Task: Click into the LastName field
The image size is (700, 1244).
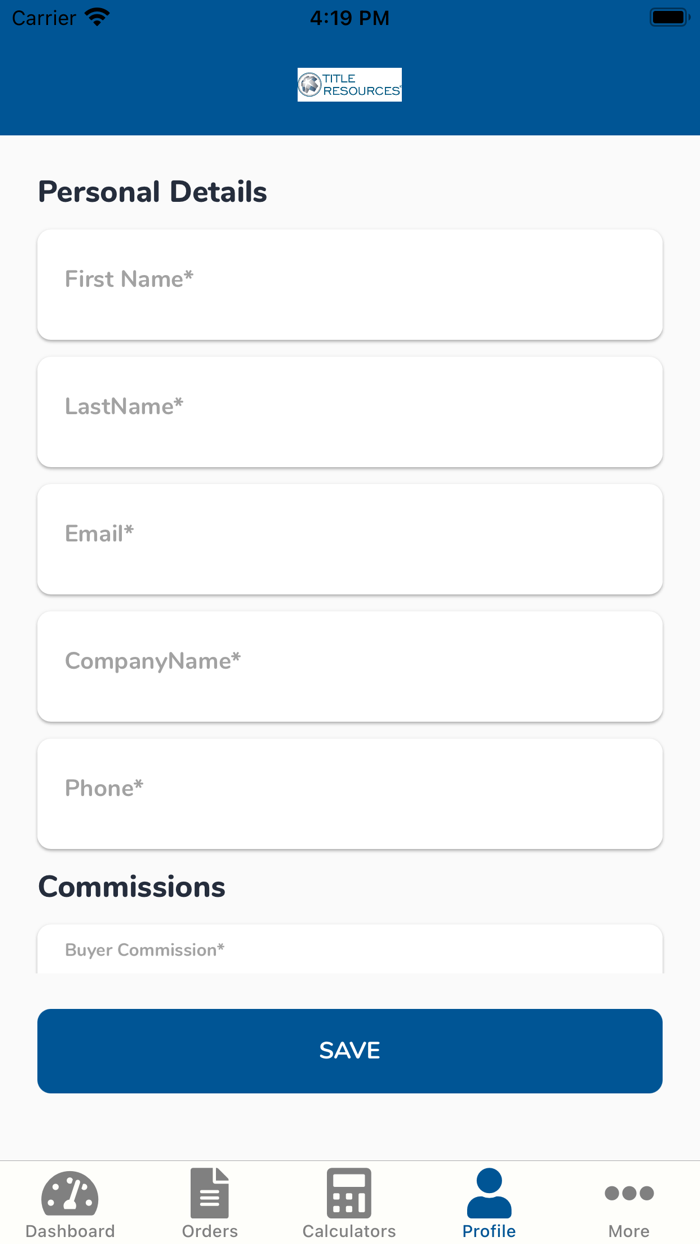Action: click(349, 412)
